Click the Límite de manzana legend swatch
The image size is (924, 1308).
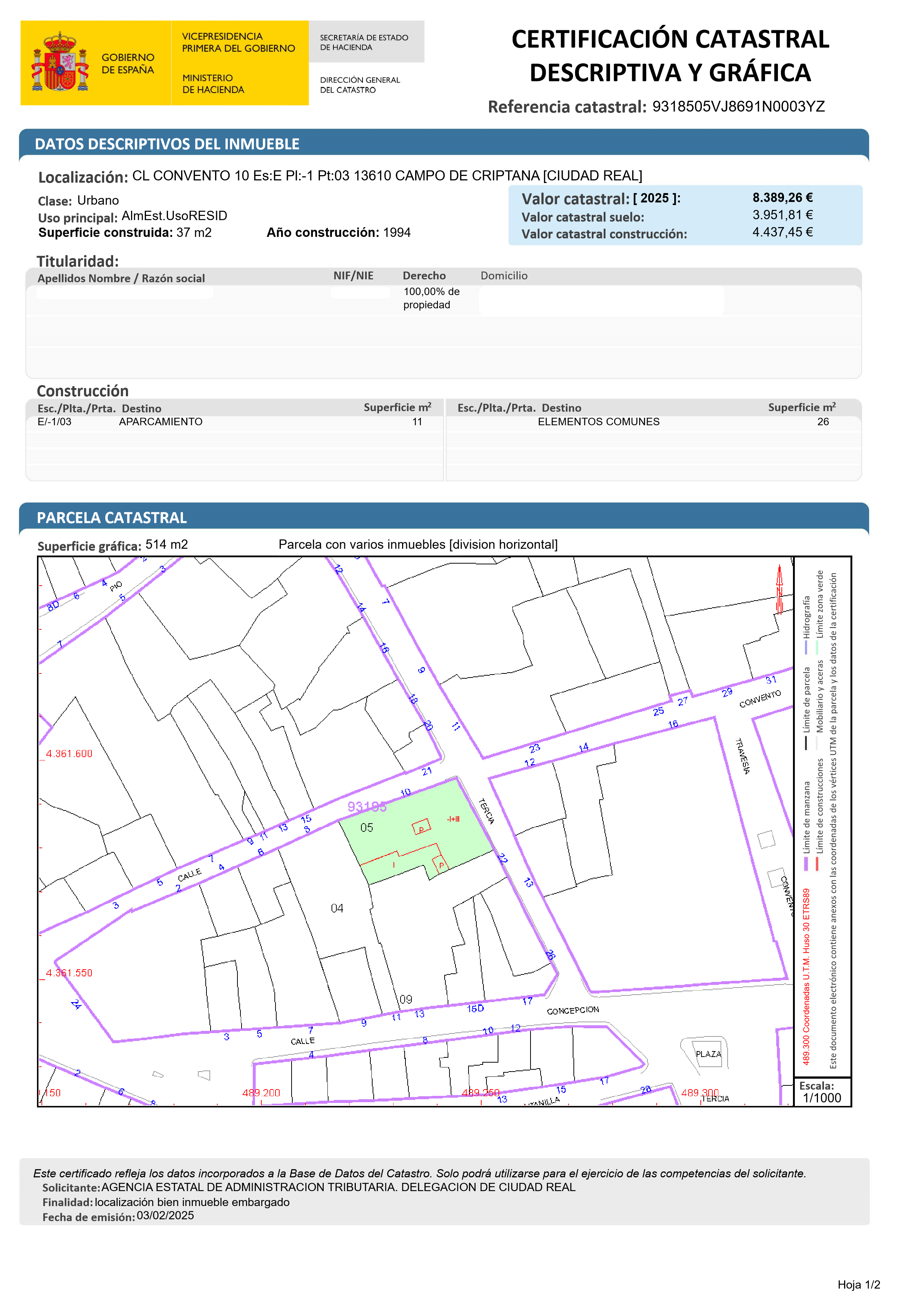point(806,864)
